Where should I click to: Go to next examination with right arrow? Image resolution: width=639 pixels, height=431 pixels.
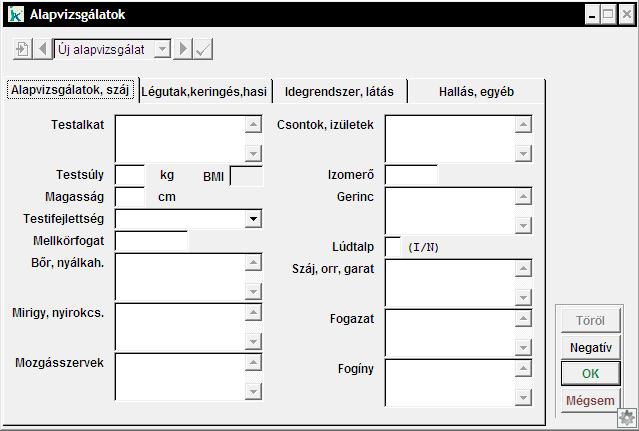(184, 49)
